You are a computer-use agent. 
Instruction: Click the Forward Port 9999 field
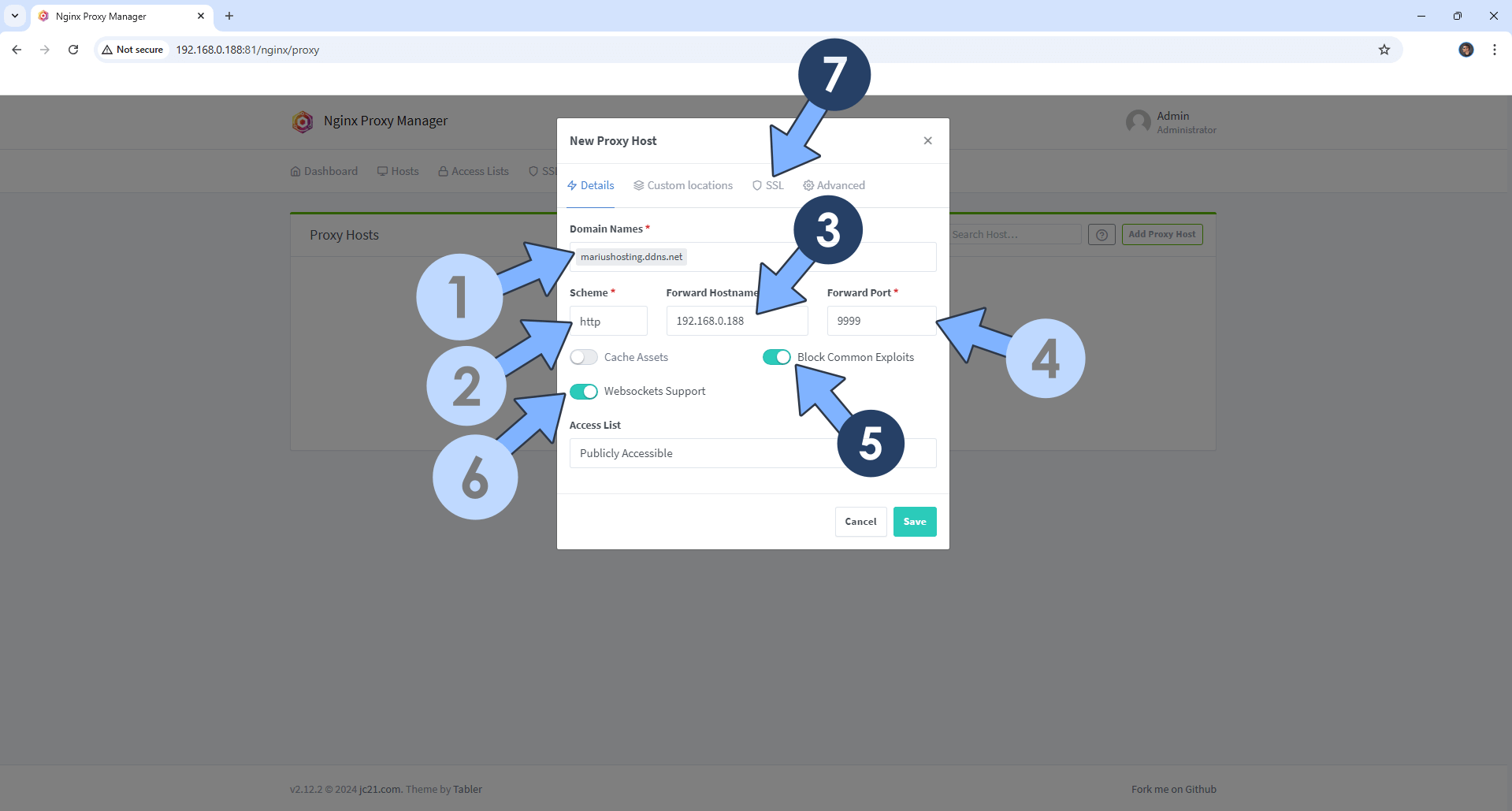pos(882,321)
